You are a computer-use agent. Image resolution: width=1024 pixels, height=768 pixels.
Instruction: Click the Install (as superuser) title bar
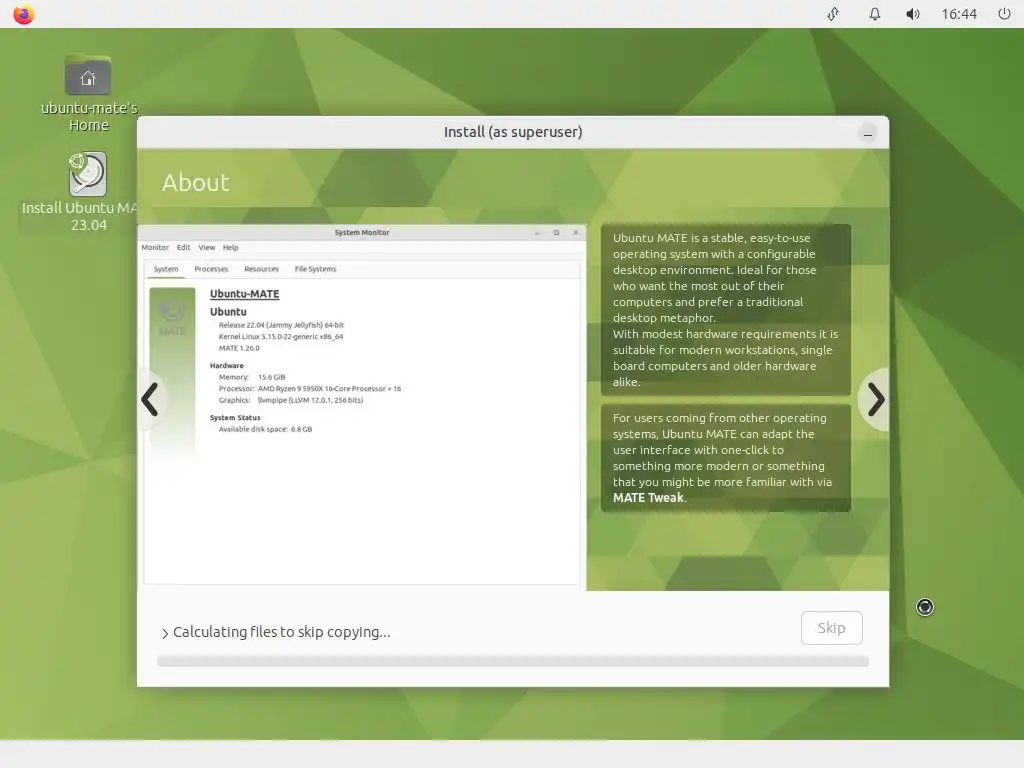(513, 132)
